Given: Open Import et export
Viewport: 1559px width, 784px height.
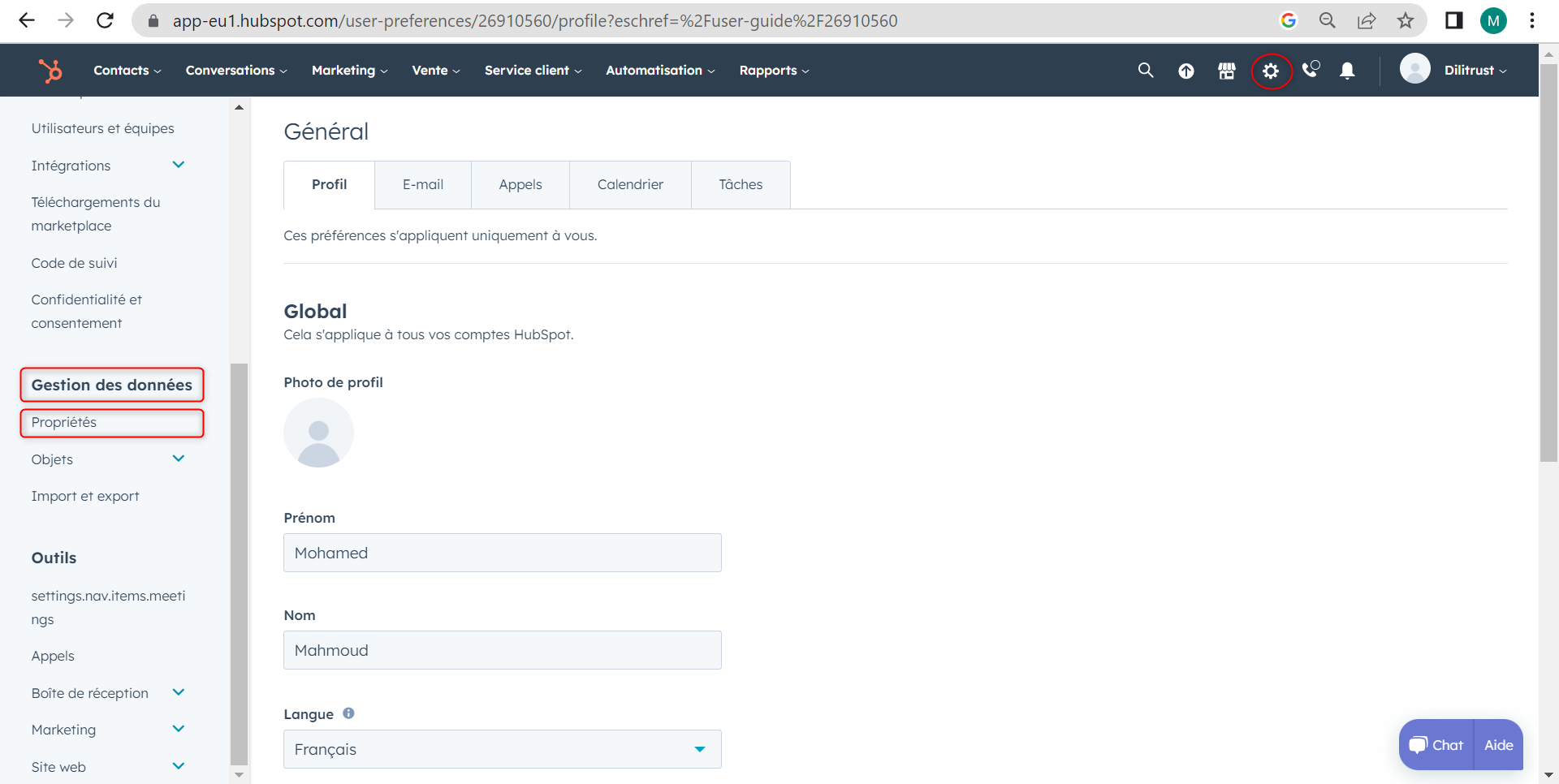Looking at the screenshot, I should [x=85, y=496].
